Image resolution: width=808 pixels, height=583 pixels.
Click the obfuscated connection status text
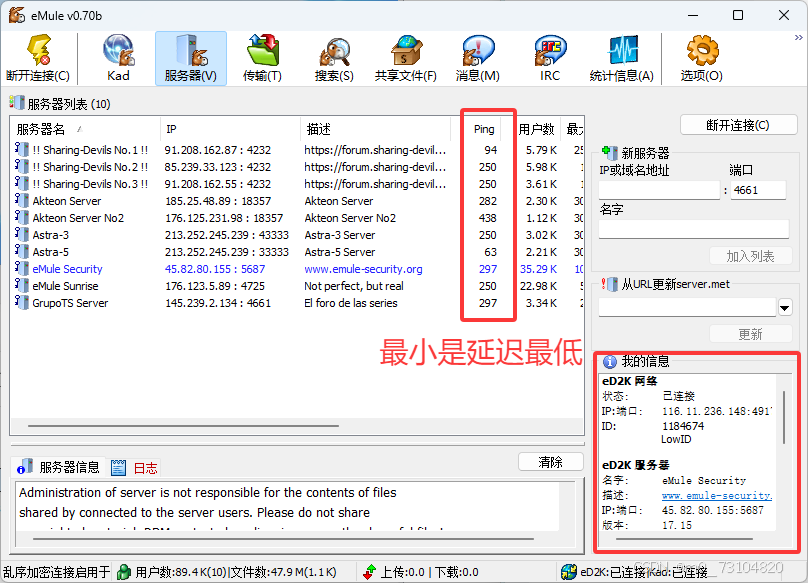(56, 572)
